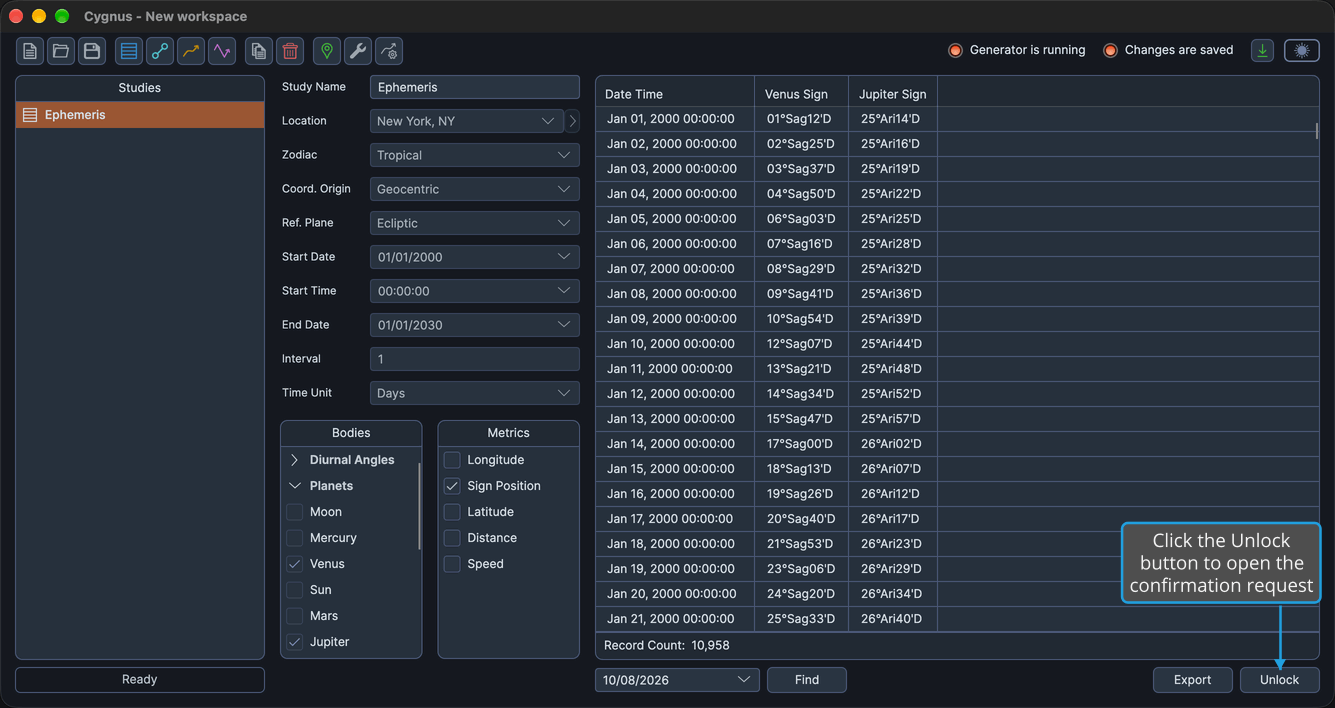Click the Venus cell 01°Sag12'D
This screenshot has height=708, width=1335.
[x=801, y=119]
